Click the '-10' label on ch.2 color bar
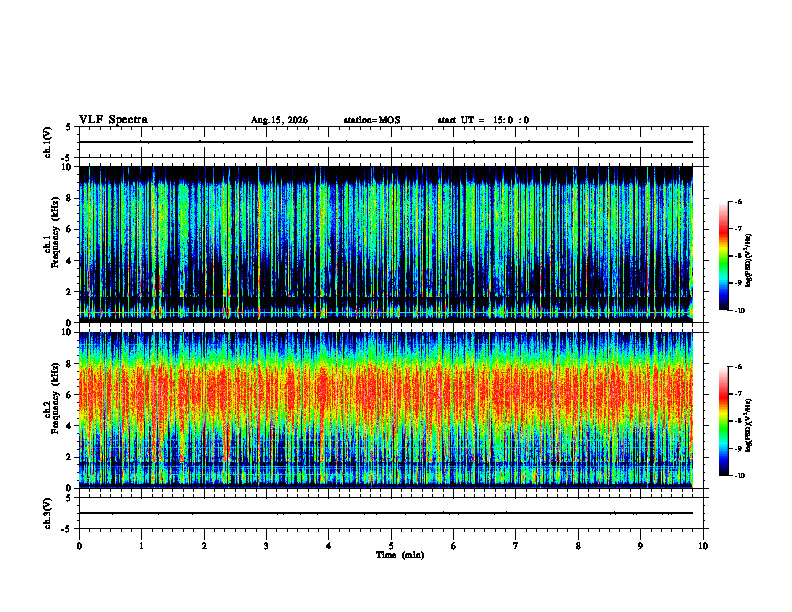Viewport: 792px width, 612px height. 739,476
